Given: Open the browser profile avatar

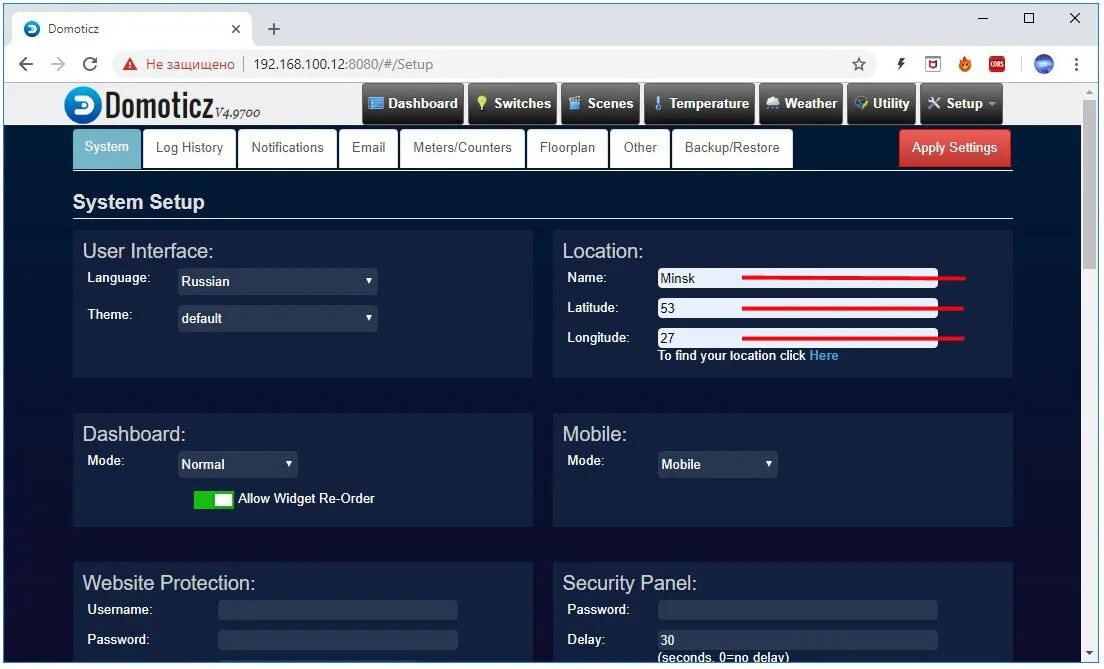Looking at the screenshot, I should pyautogui.click(x=1043, y=64).
